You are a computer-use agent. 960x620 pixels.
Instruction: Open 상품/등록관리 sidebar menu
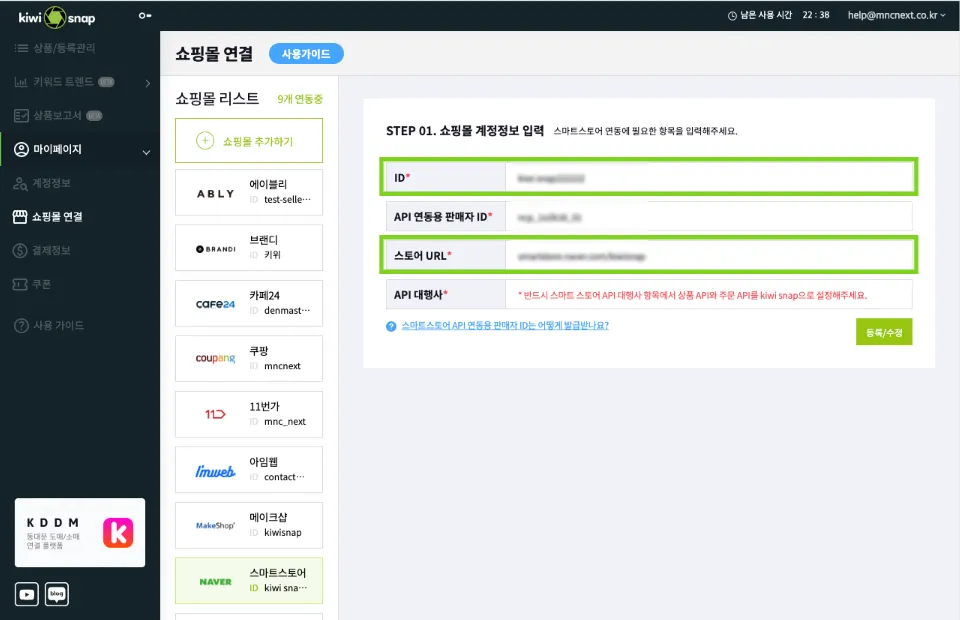(64, 48)
